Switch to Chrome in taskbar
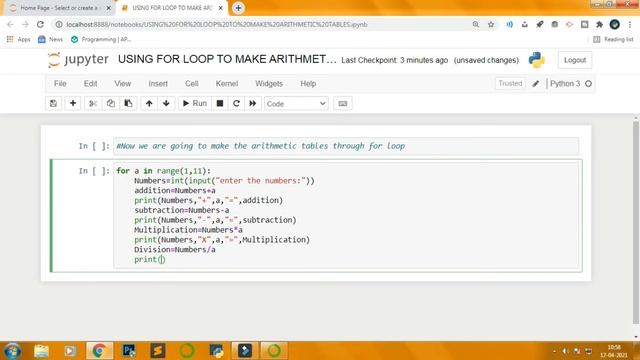The image size is (640, 360). click(99, 351)
